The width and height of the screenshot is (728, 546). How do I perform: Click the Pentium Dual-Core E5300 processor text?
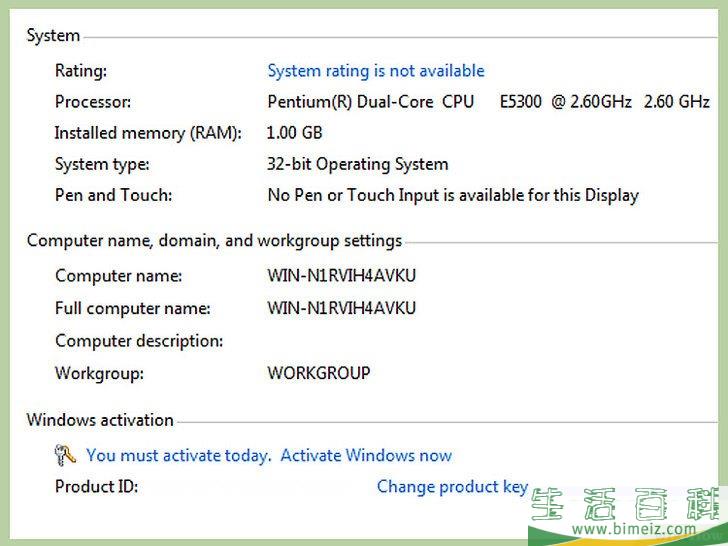click(x=488, y=102)
